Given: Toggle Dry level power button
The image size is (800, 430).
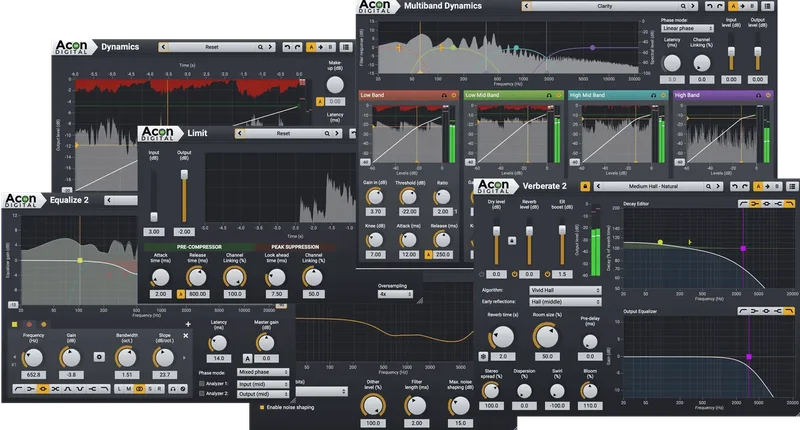Looking at the screenshot, I should coord(482,274).
